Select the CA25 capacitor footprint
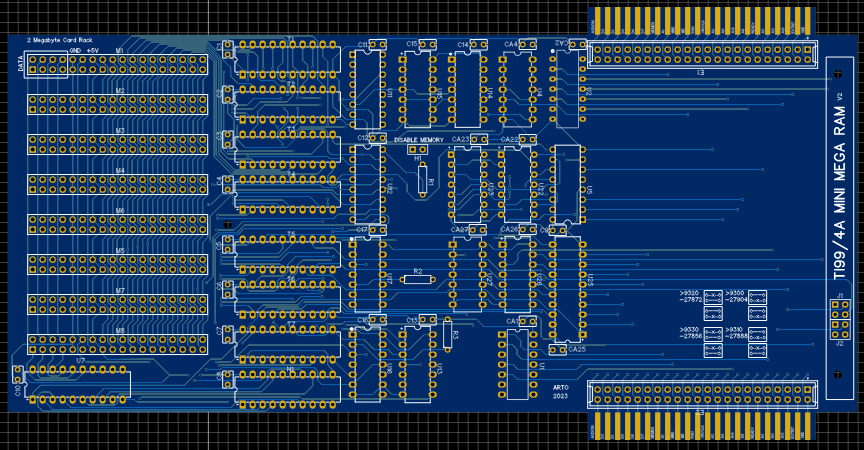 (x=559, y=350)
